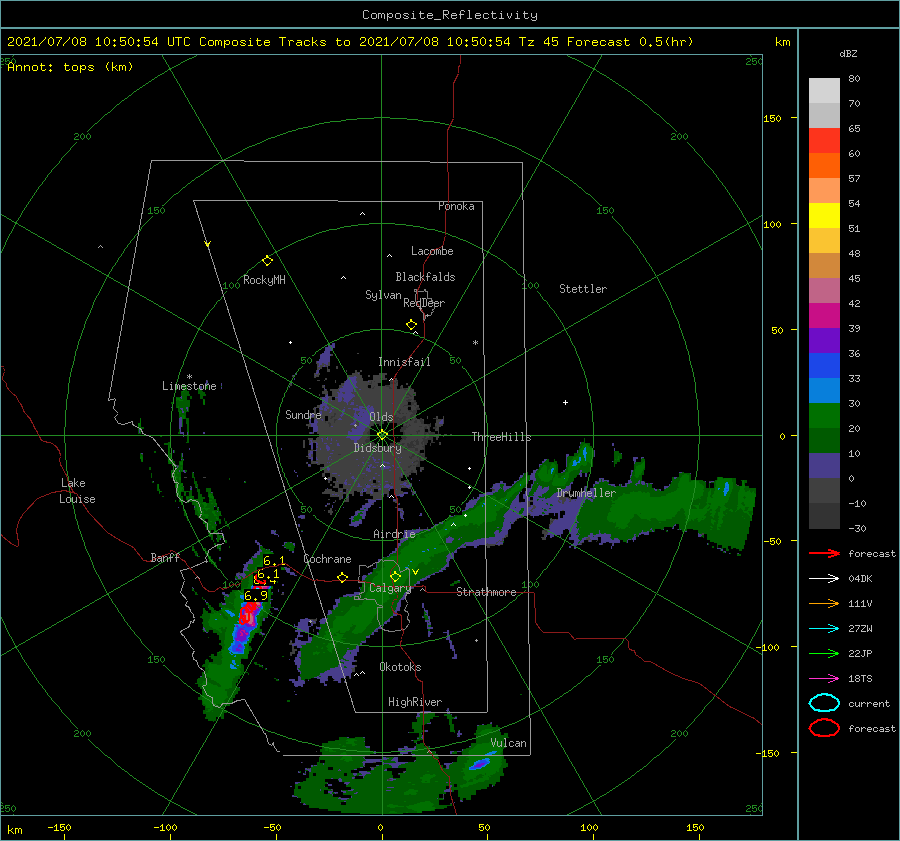Screen dimensions: 900x841
Task: Select the white 04DK arrow symbol
Action: point(824,579)
